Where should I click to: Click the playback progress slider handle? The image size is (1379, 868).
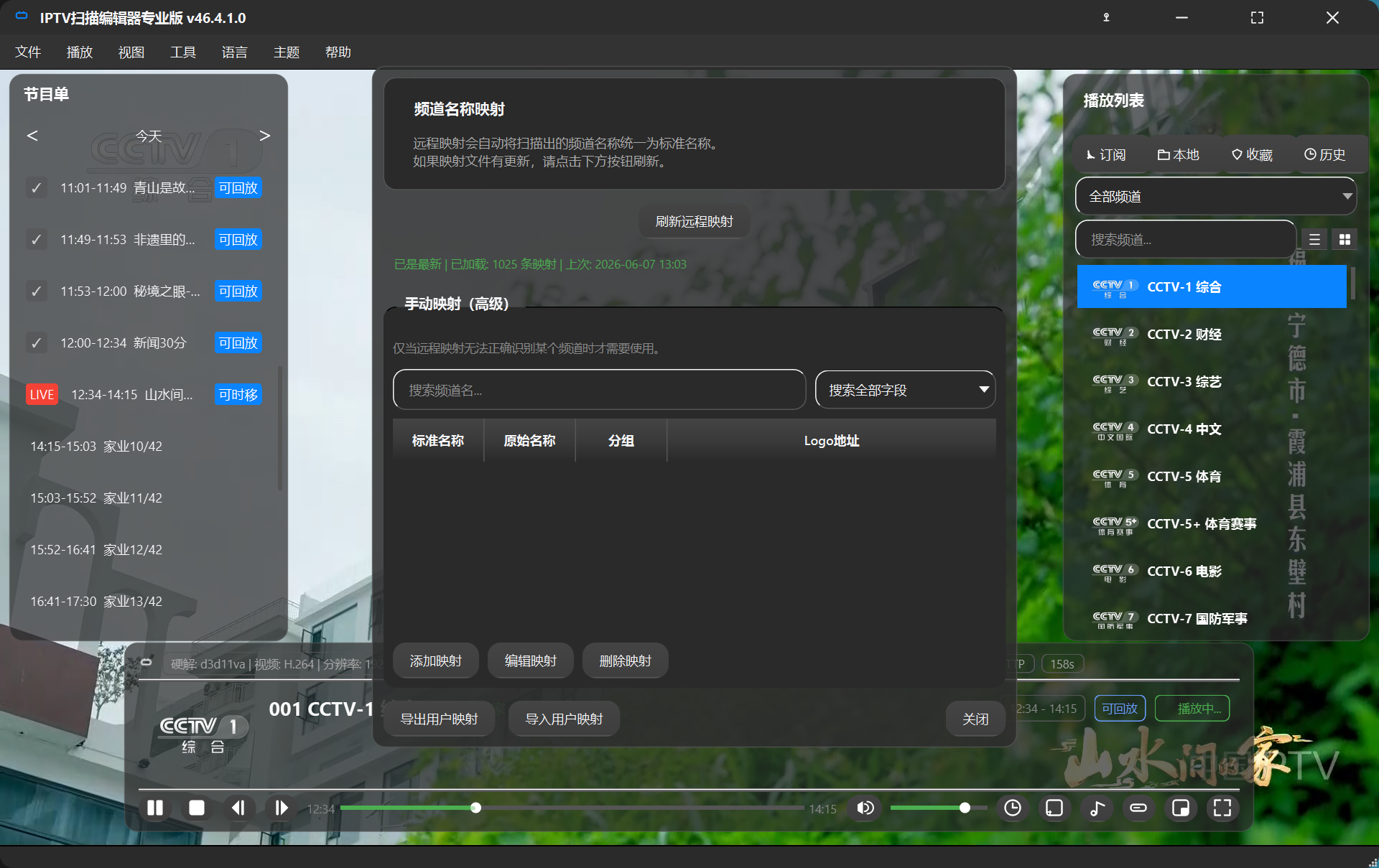475,808
